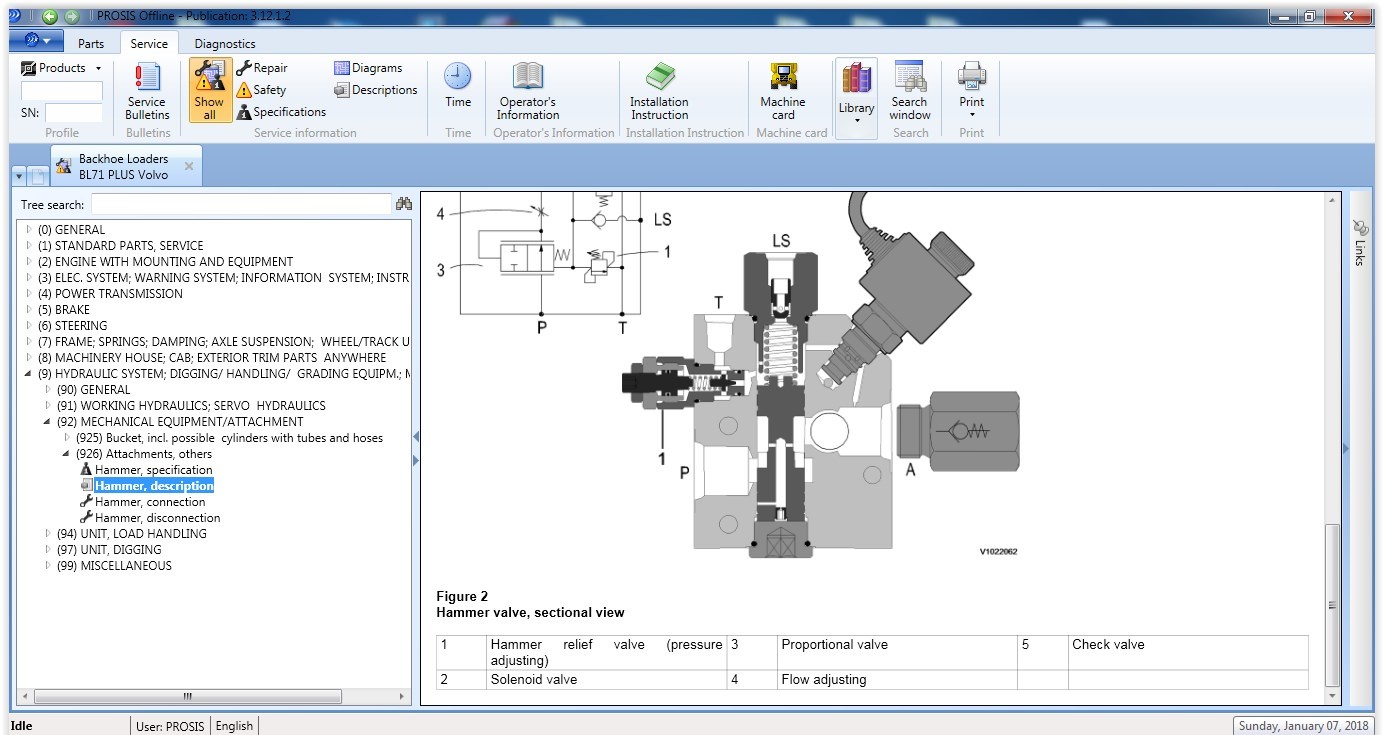Select Hammer, connection in tree
Image resolution: width=1383 pixels, height=735 pixels.
click(x=150, y=502)
